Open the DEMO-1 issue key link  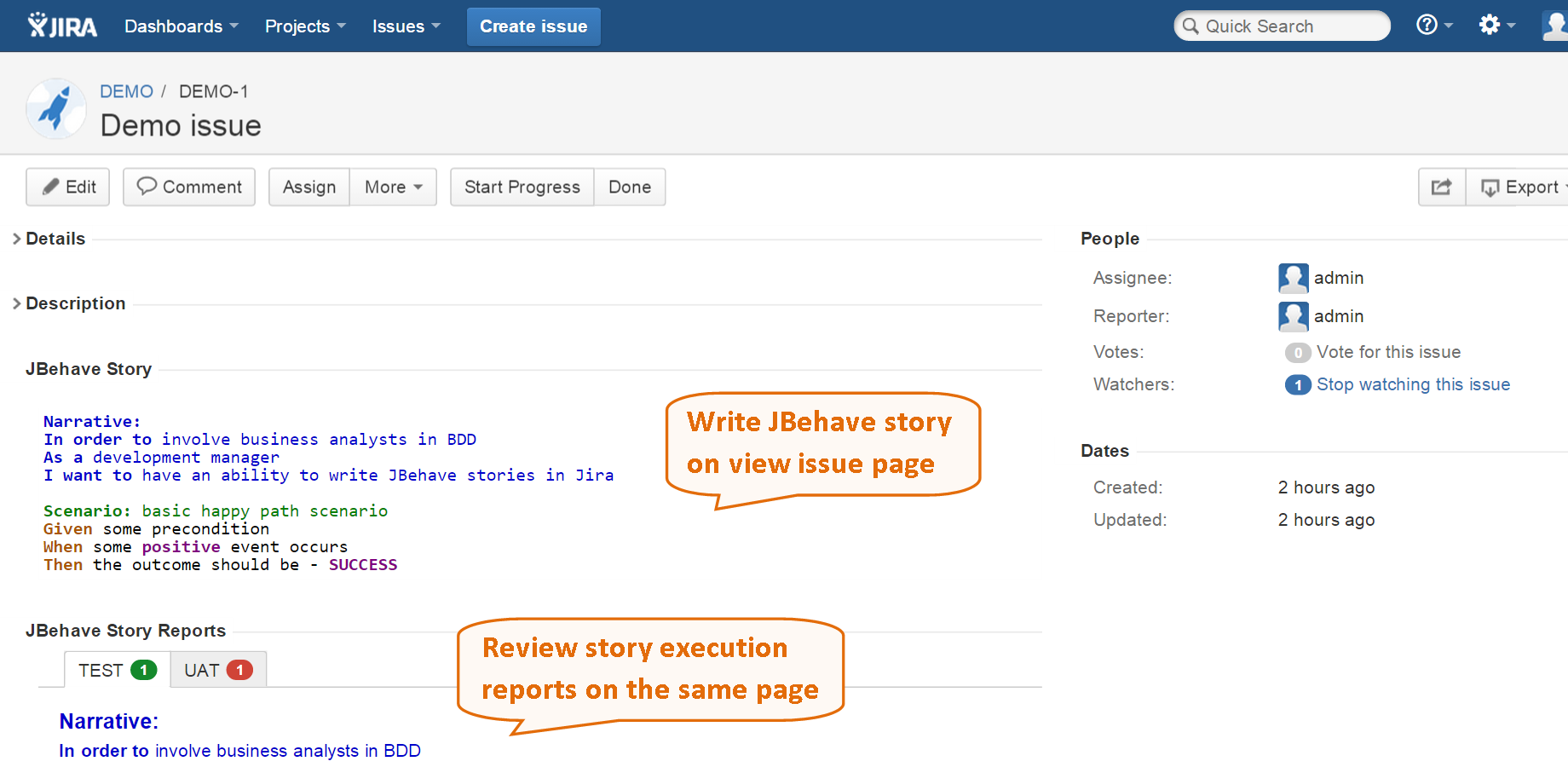tap(214, 91)
